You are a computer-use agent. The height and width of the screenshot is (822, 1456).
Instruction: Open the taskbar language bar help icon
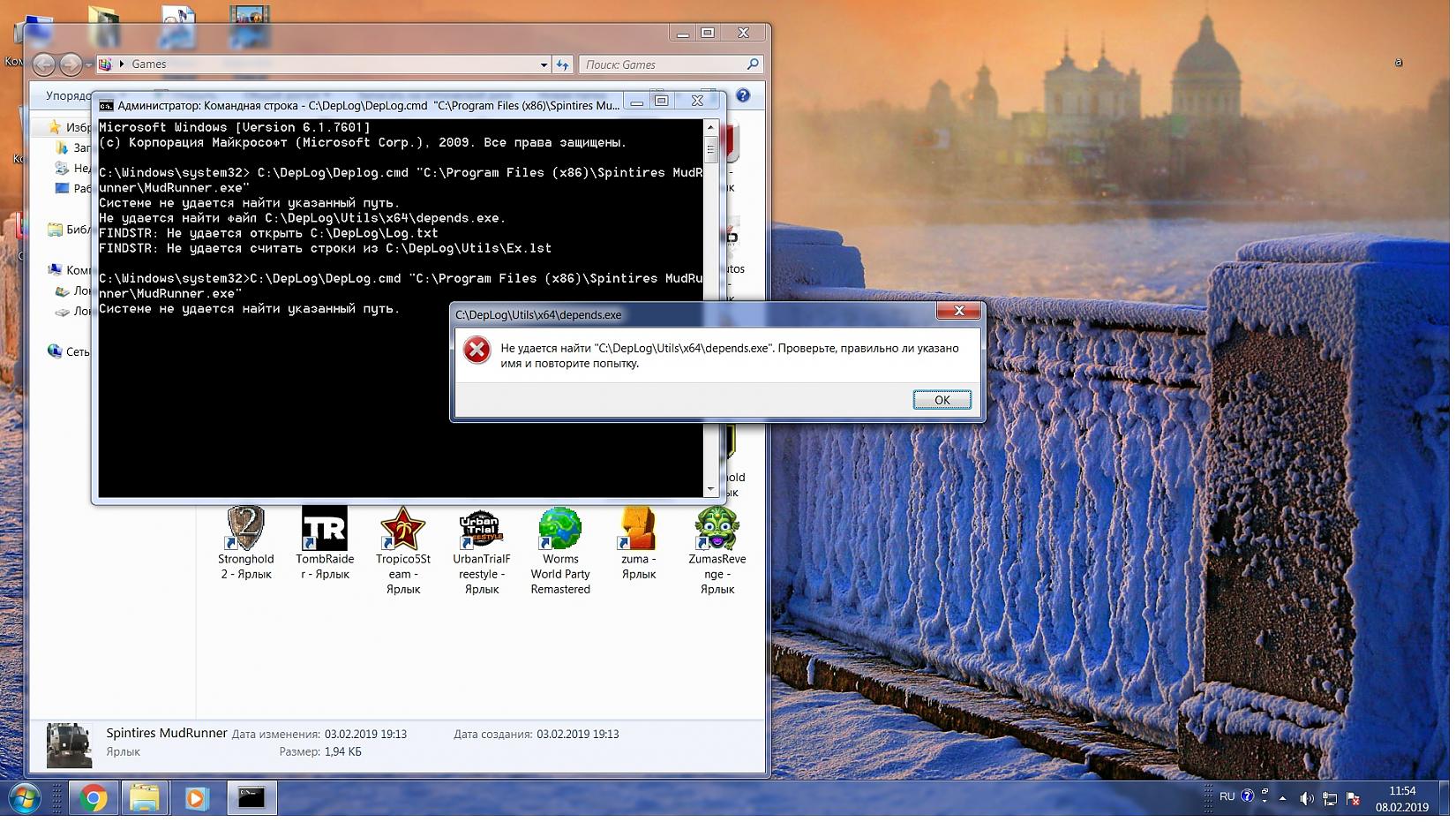(x=1247, y=796)
